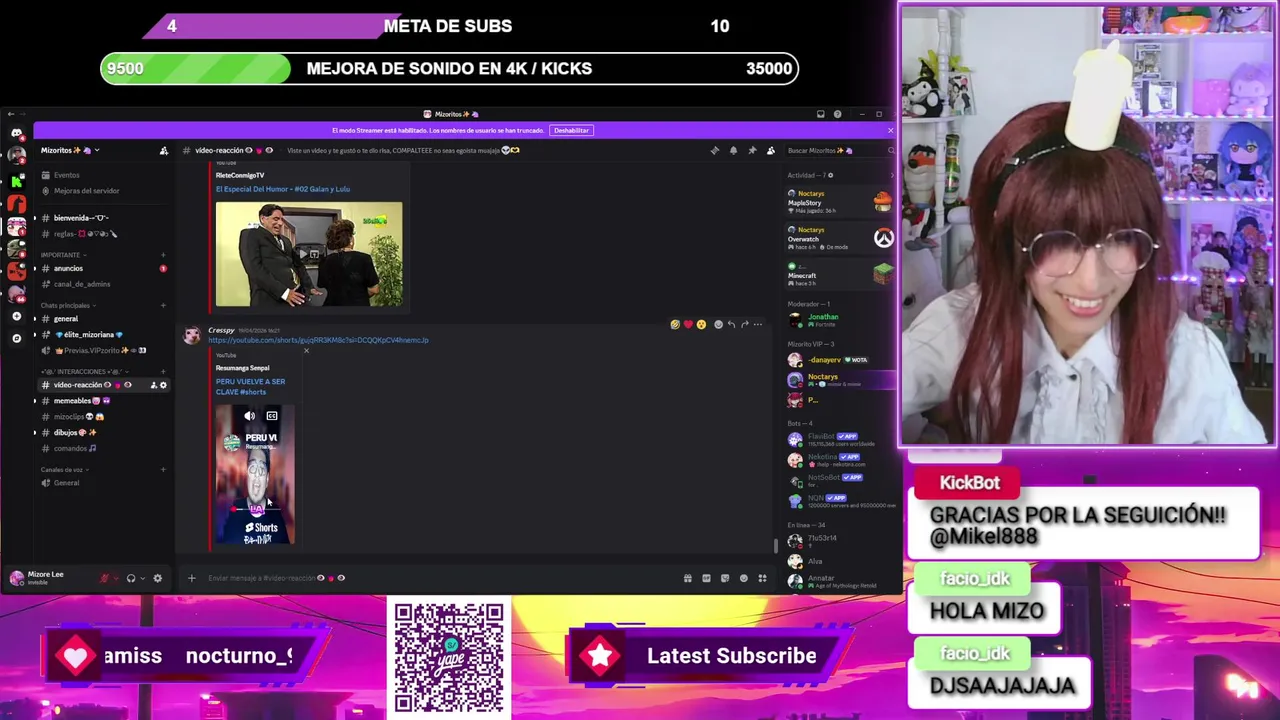
Task: Add channel plus beside IMPORTANTE category
Action: point(163,255)
